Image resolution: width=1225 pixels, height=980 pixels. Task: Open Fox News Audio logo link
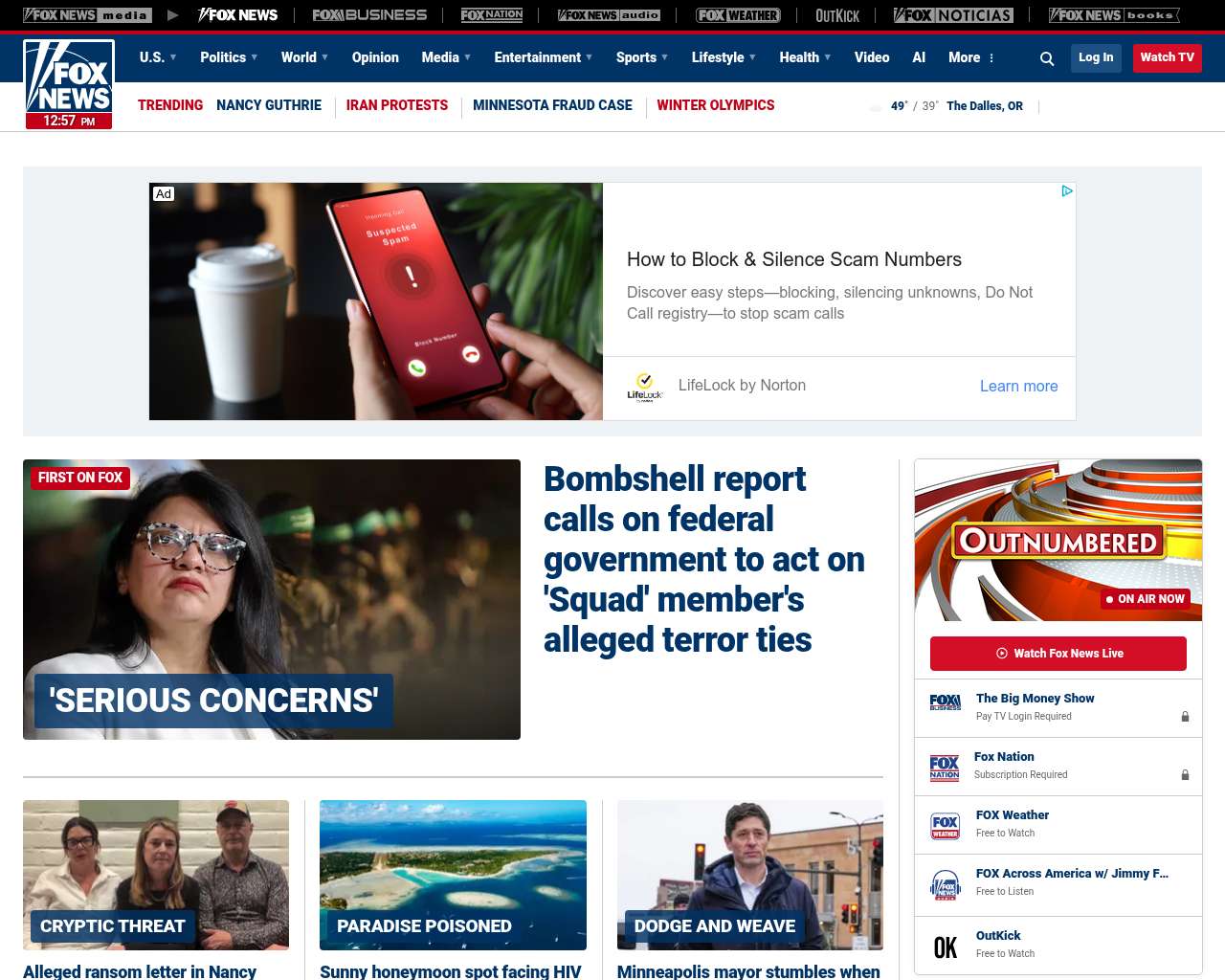pyautogui.click(x=609, y=15)
